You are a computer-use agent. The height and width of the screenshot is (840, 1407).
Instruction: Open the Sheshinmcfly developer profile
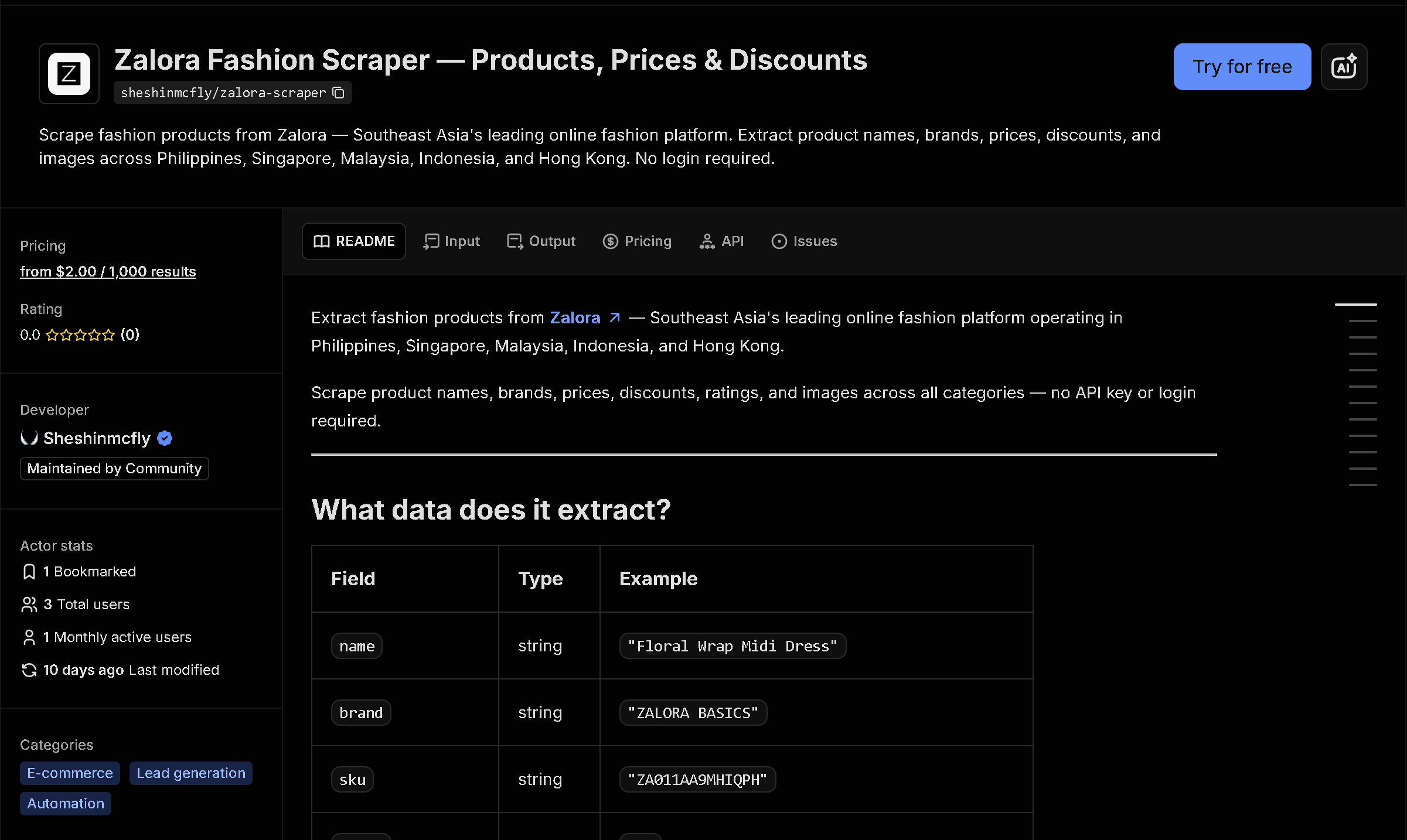click(x=97, y=438)
